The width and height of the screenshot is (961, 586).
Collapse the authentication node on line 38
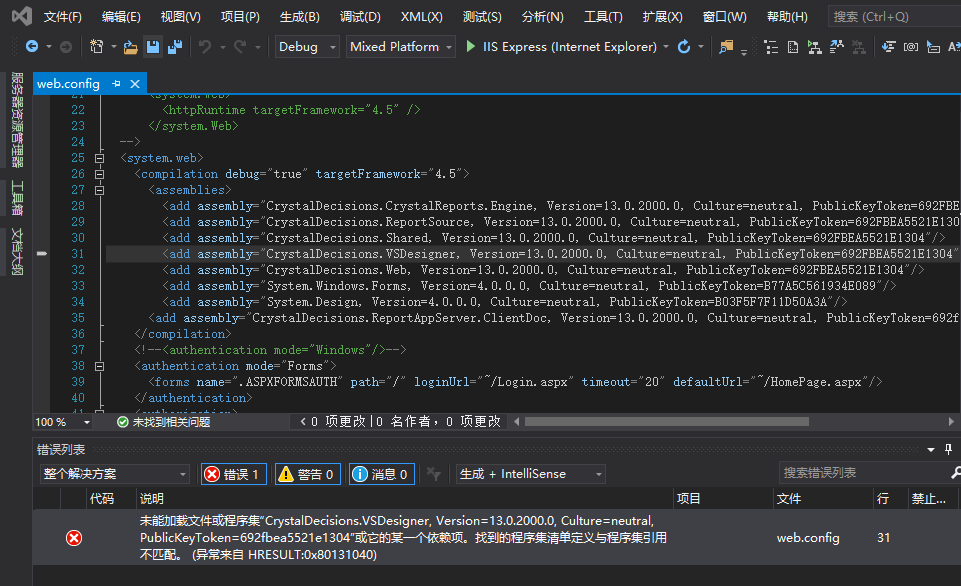click(99, 366)
